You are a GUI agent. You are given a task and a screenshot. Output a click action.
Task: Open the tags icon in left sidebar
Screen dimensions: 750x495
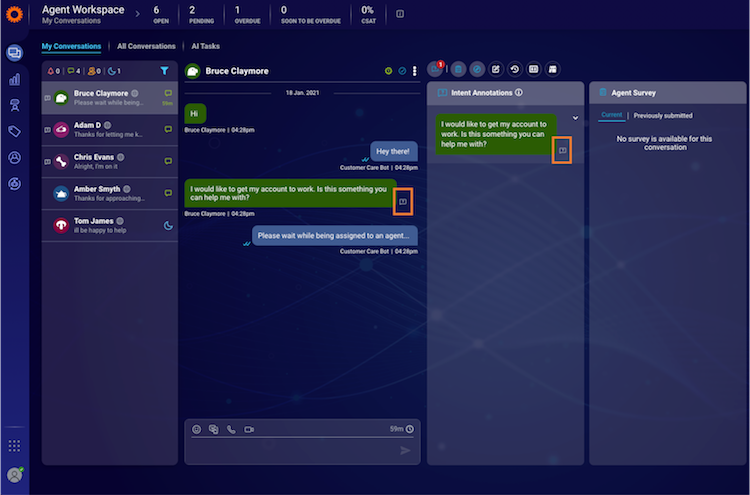coord(14,131)
